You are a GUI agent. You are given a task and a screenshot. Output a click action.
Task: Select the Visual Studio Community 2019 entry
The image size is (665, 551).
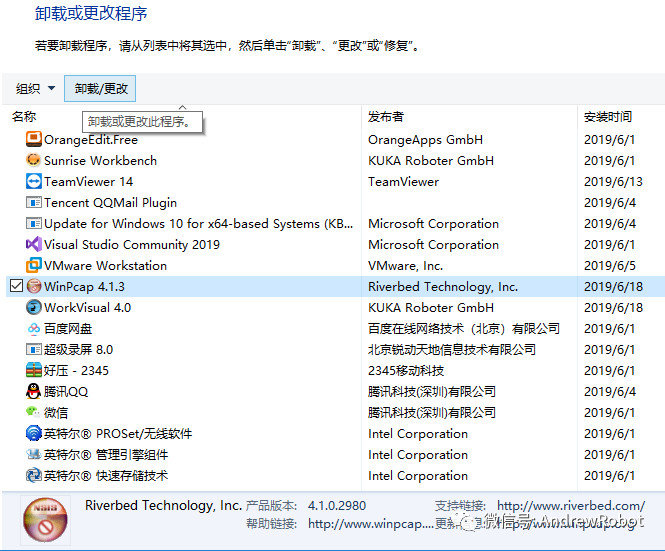(132, 245)
